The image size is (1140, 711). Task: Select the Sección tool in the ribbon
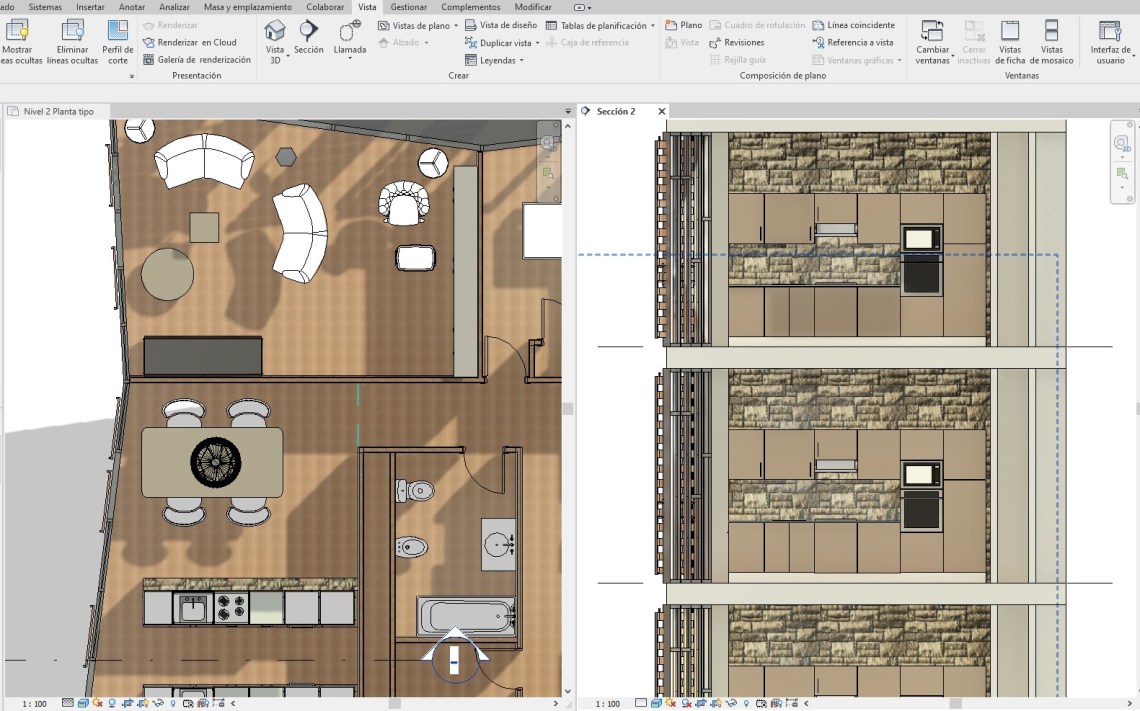[x=308, y=31]
